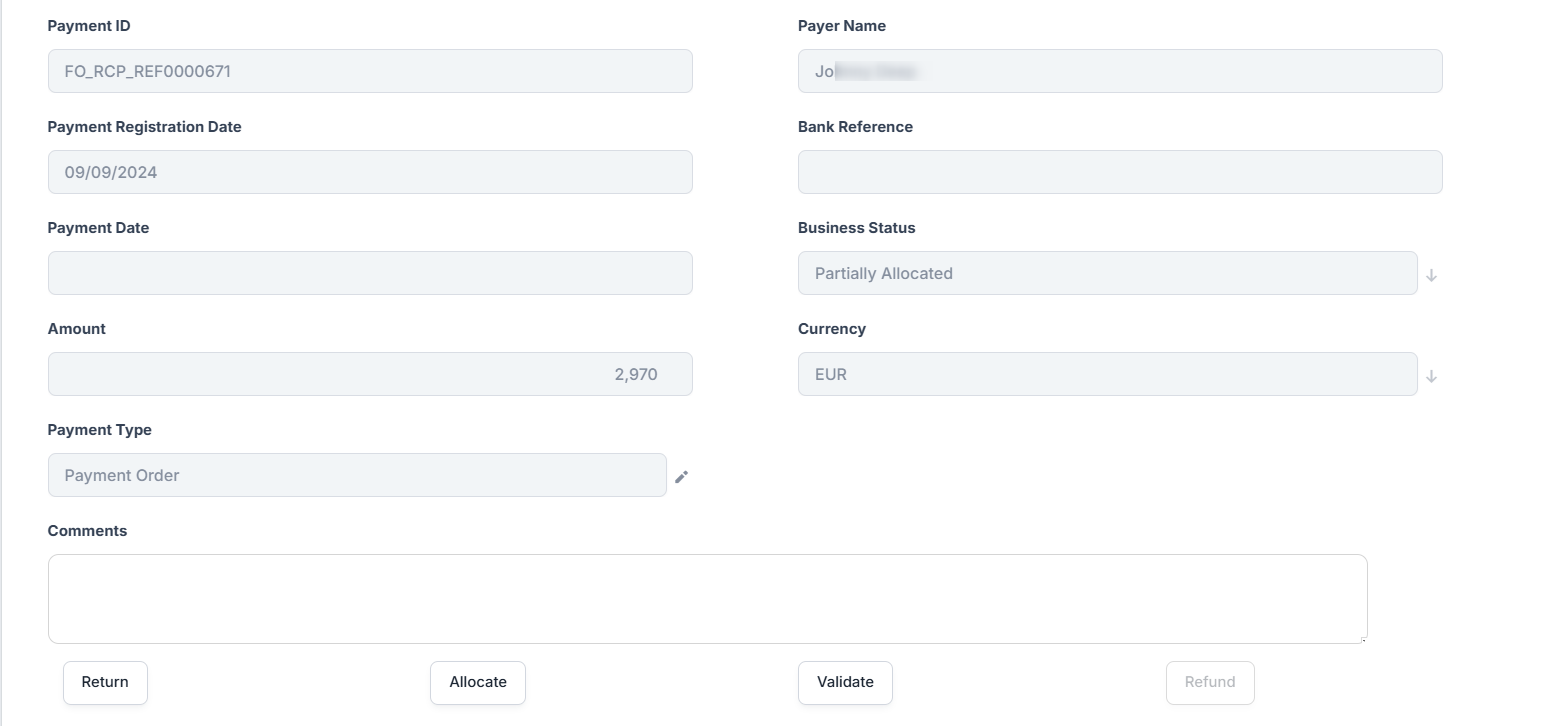Viewport: 1544px width, 726px height.
Task: Click the Allocate button
Action: [x=477, y=682]
